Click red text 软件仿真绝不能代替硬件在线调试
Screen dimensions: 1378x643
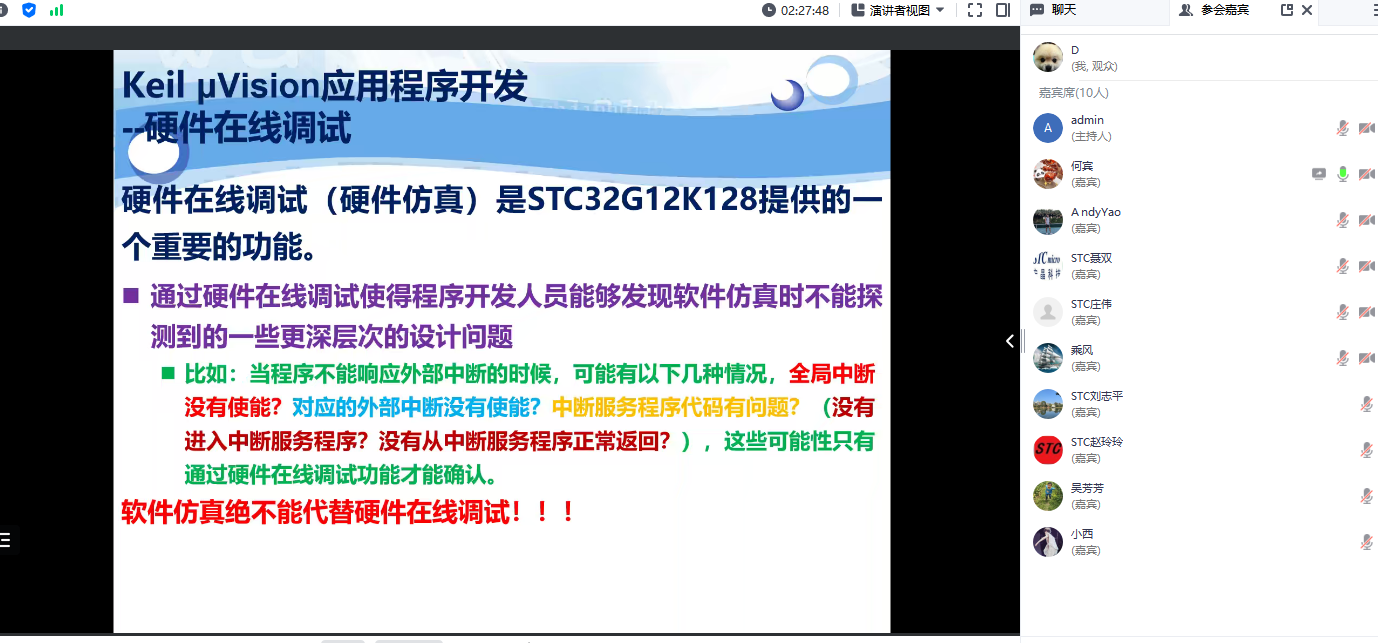tap(348, 511)
